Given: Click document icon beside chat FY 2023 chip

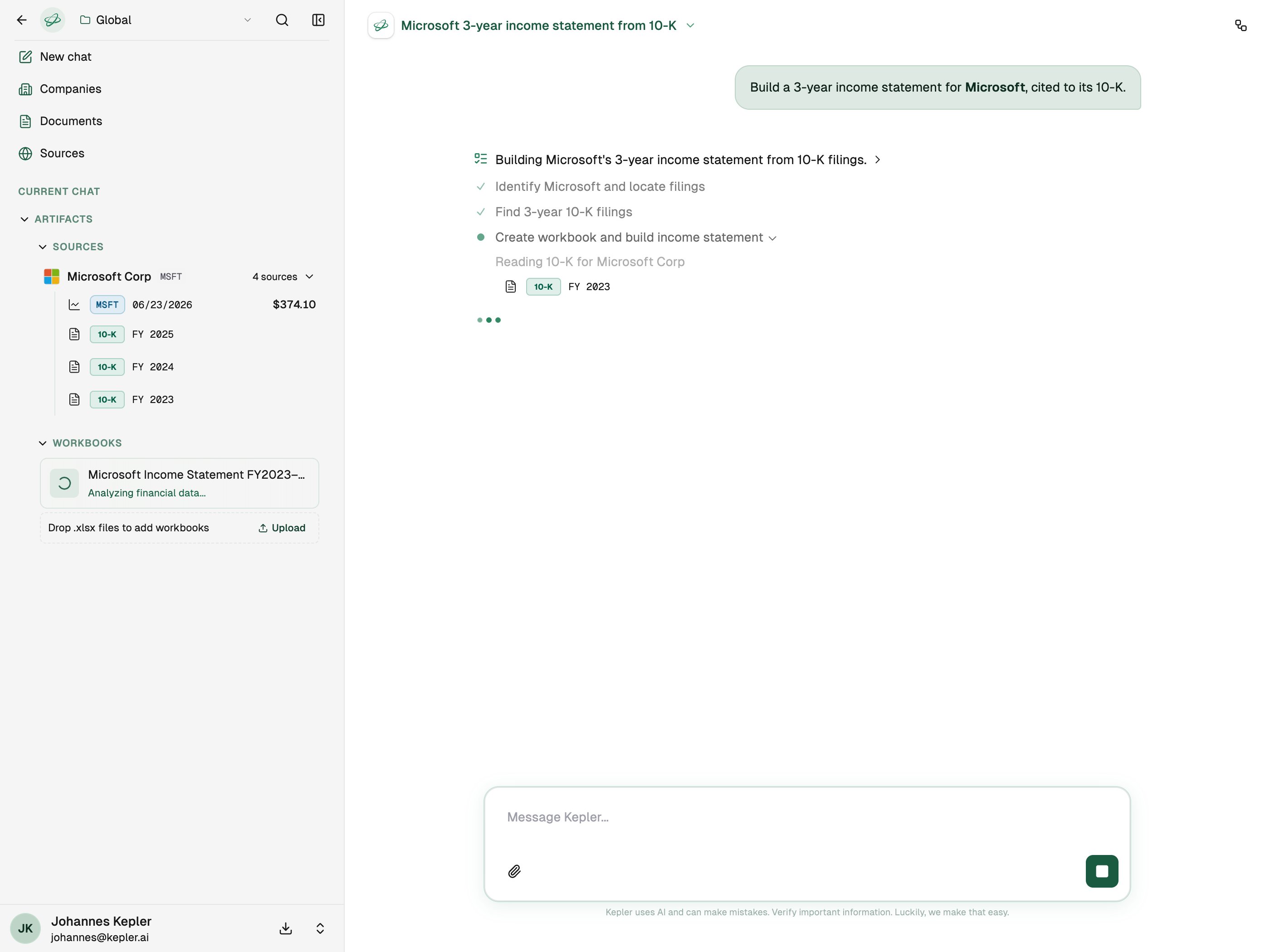Looking at the screenshot, I should click(x=510, y=287).
